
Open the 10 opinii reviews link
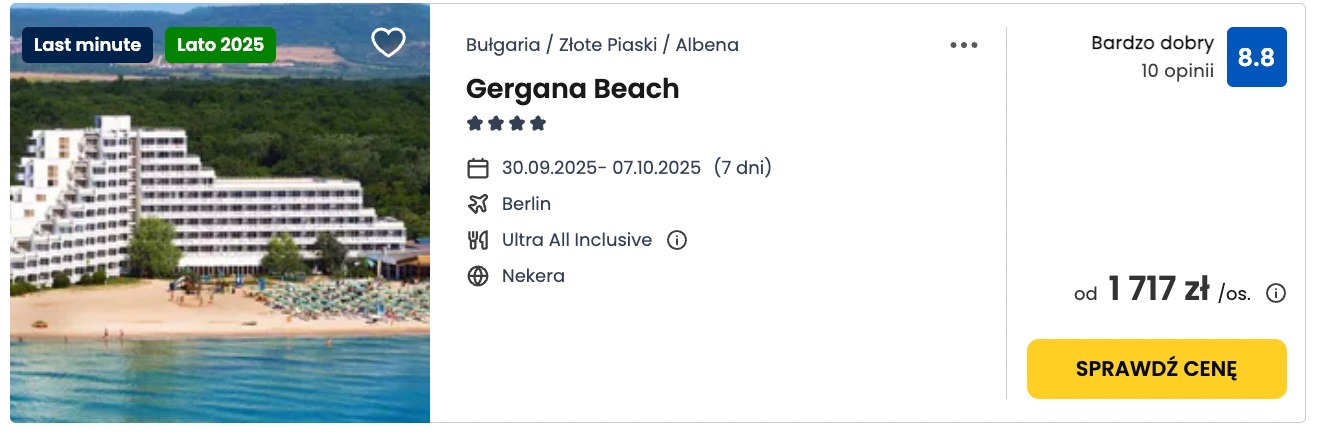pos(1177,71)
